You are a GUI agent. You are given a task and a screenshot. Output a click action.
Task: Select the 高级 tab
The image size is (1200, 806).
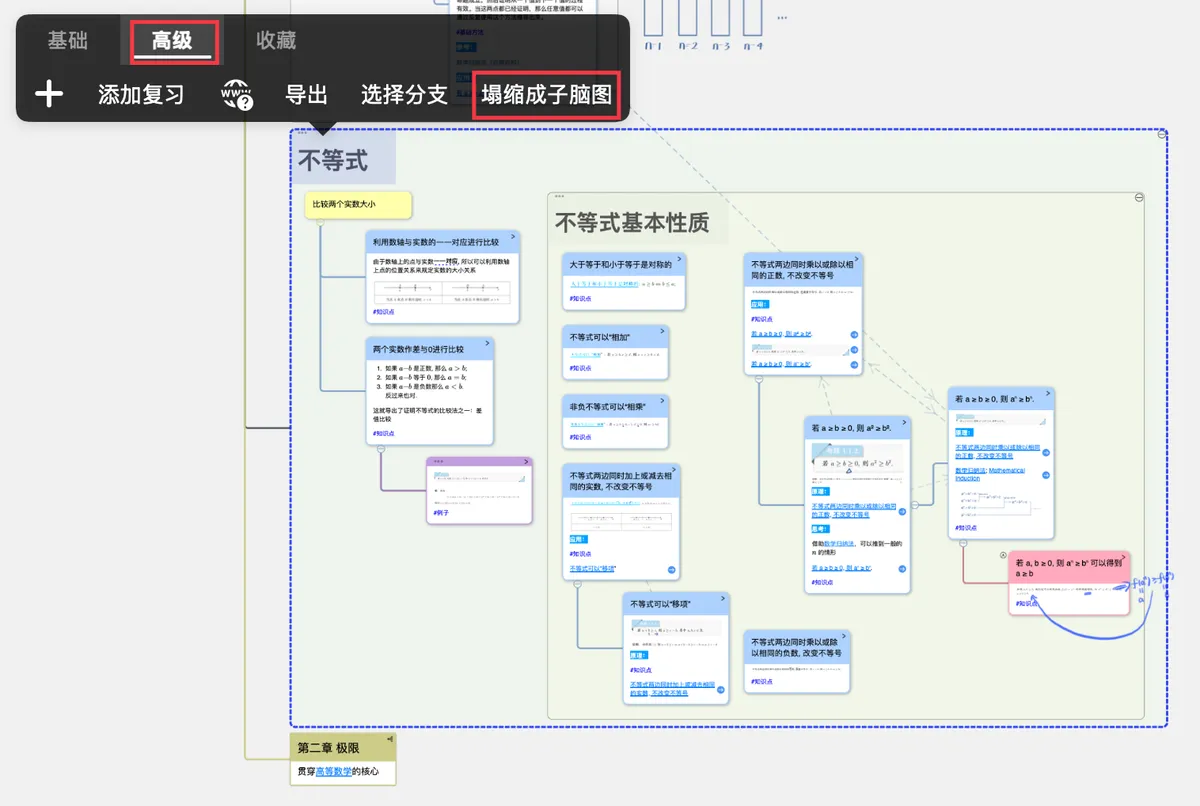click(172, 41)
